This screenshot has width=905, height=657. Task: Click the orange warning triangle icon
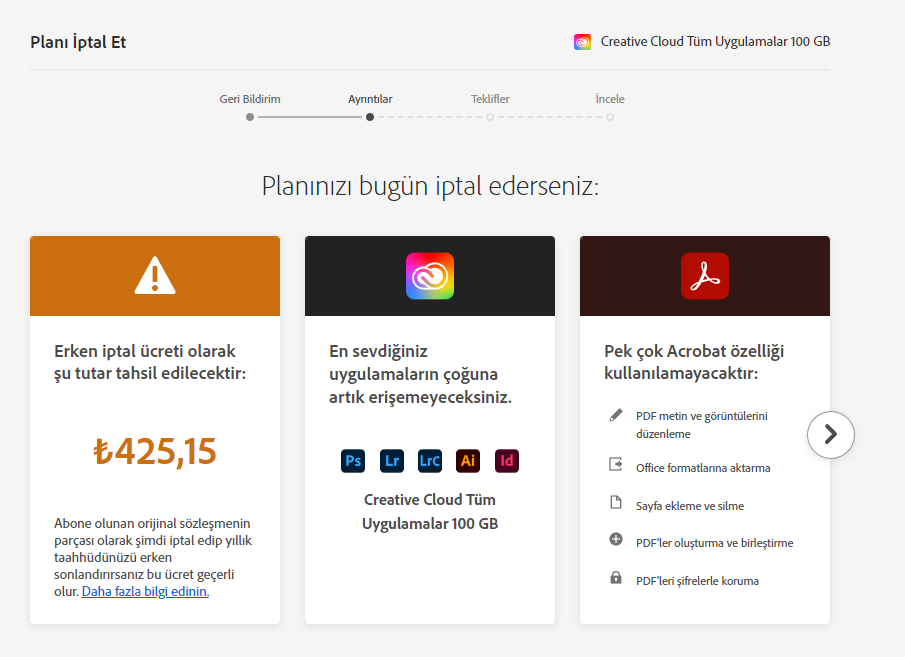pos(155,275)
